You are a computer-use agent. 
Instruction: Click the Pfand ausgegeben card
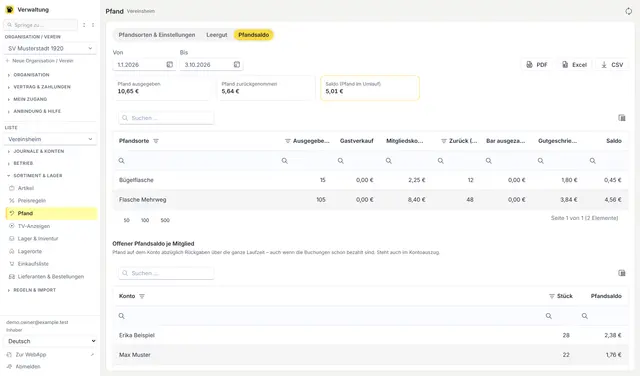(162, 88)
